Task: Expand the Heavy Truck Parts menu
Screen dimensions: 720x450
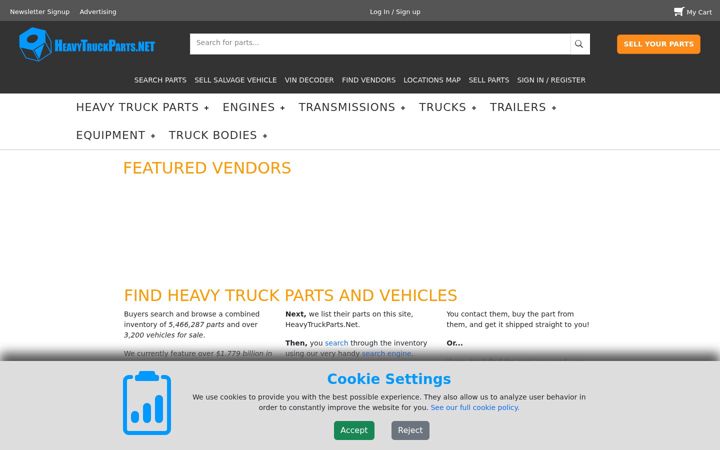Action: coord(142,107)
